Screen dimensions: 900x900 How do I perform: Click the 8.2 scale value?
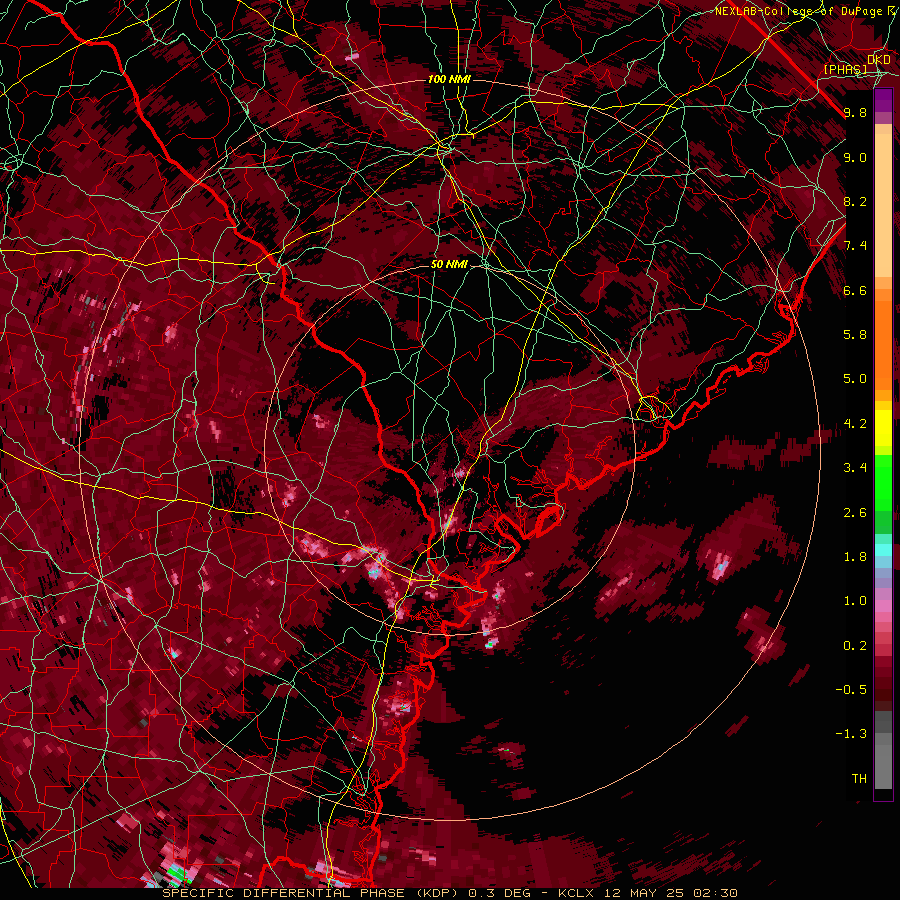pyautogui.click(x=855, y=201)
